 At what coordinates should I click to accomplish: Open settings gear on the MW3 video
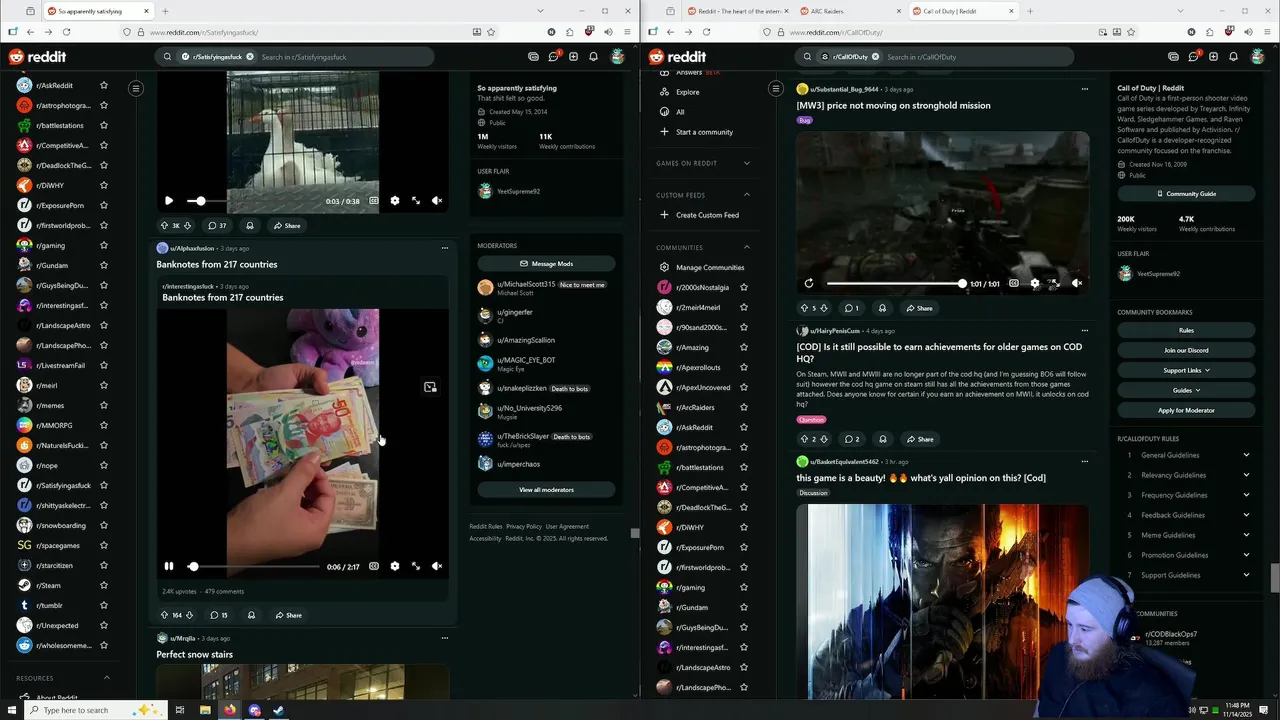click(x=1035, y=283)
